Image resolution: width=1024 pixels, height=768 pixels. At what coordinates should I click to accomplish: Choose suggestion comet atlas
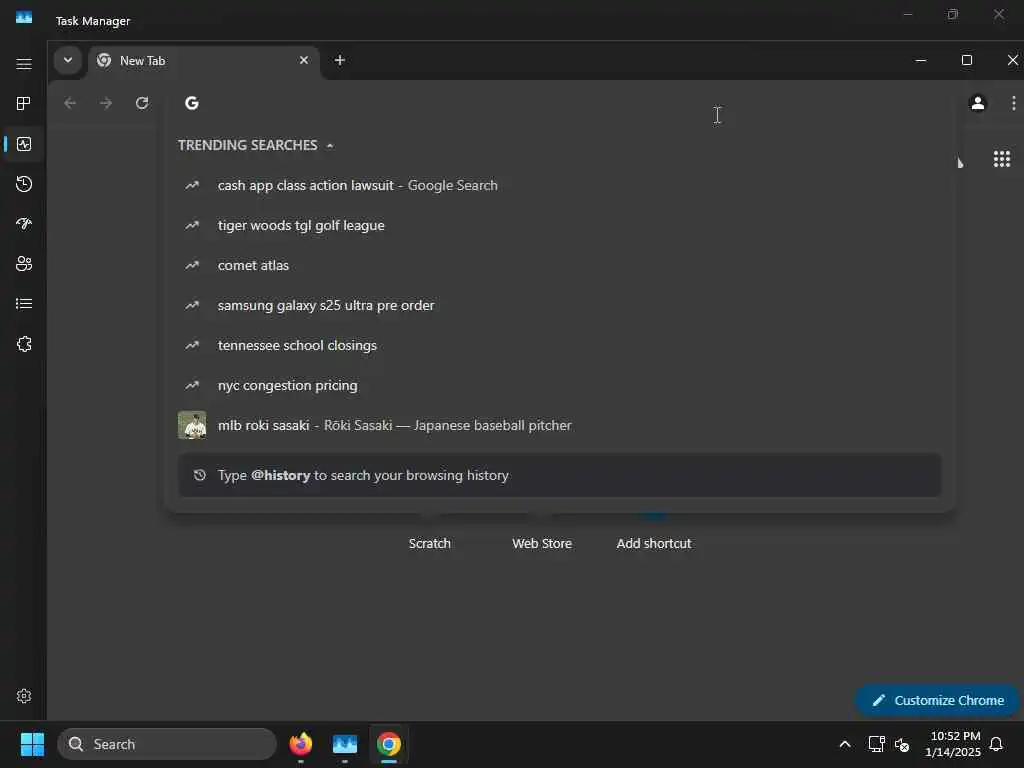pyautogui.click(x=560, y=265)
